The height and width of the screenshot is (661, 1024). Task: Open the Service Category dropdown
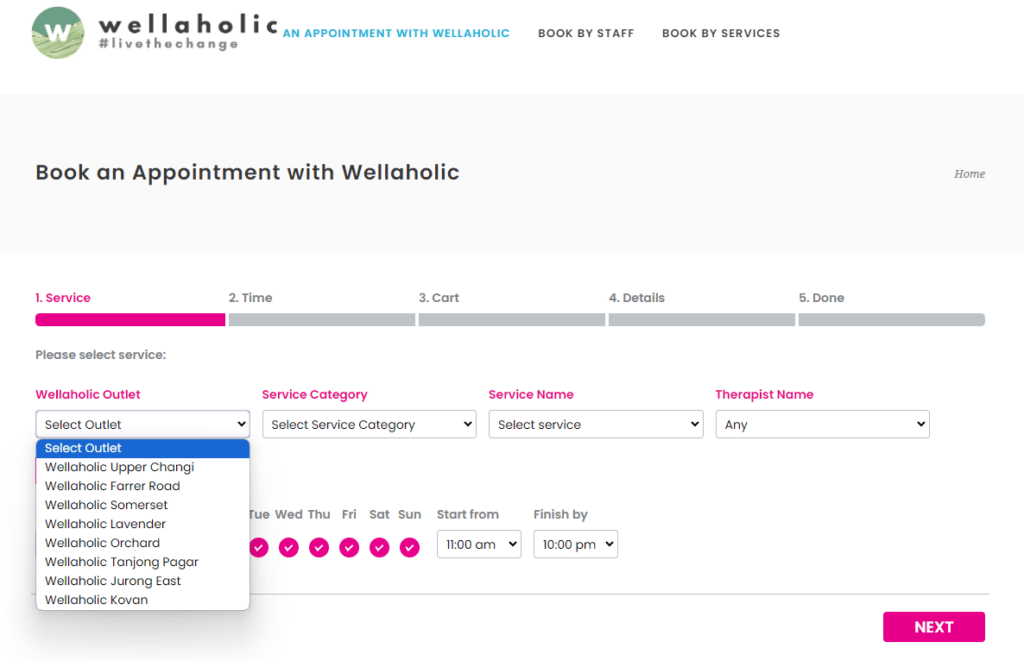coord(368,424)
